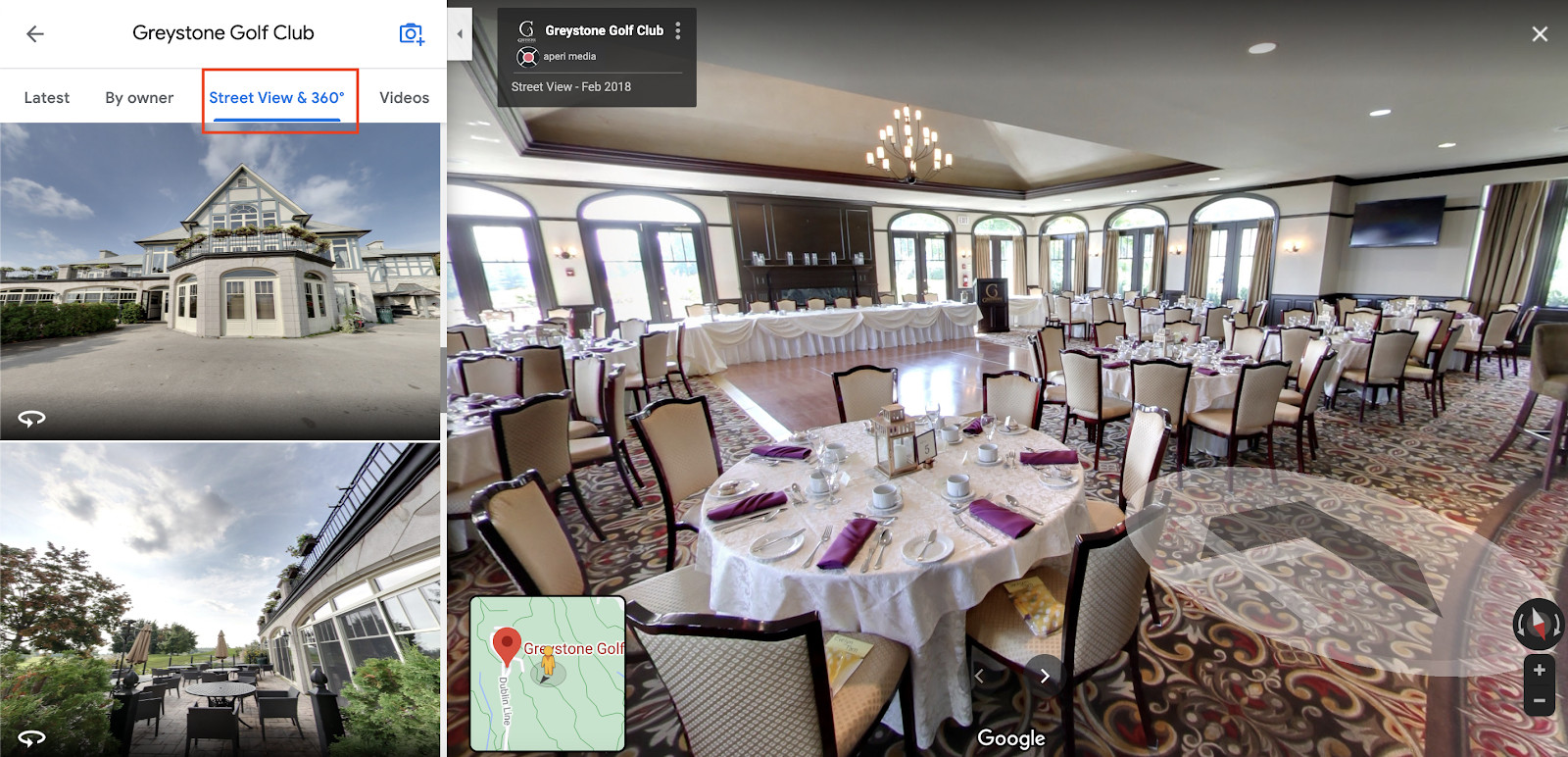Click the minimap showing Greystone Golf pin

pyautogui.click(x=548, y=674)
